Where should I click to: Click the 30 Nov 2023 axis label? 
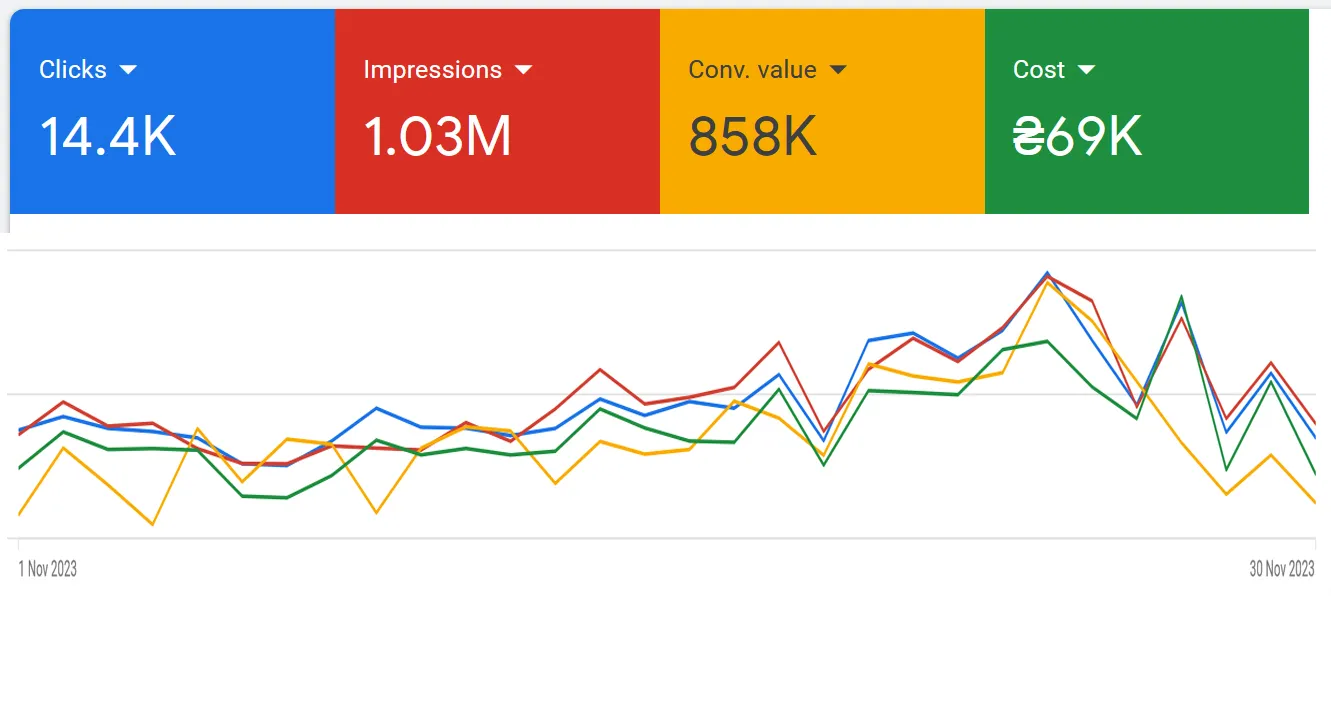coord(1281,569)
